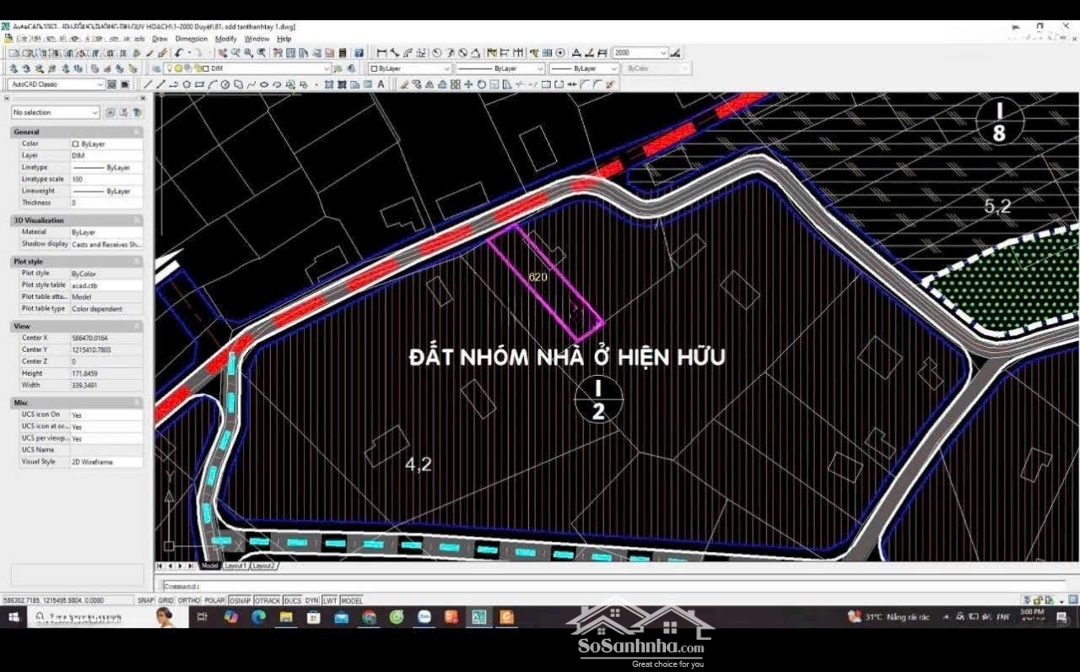Click the Help question mark toolbar icon

(359, 53)
